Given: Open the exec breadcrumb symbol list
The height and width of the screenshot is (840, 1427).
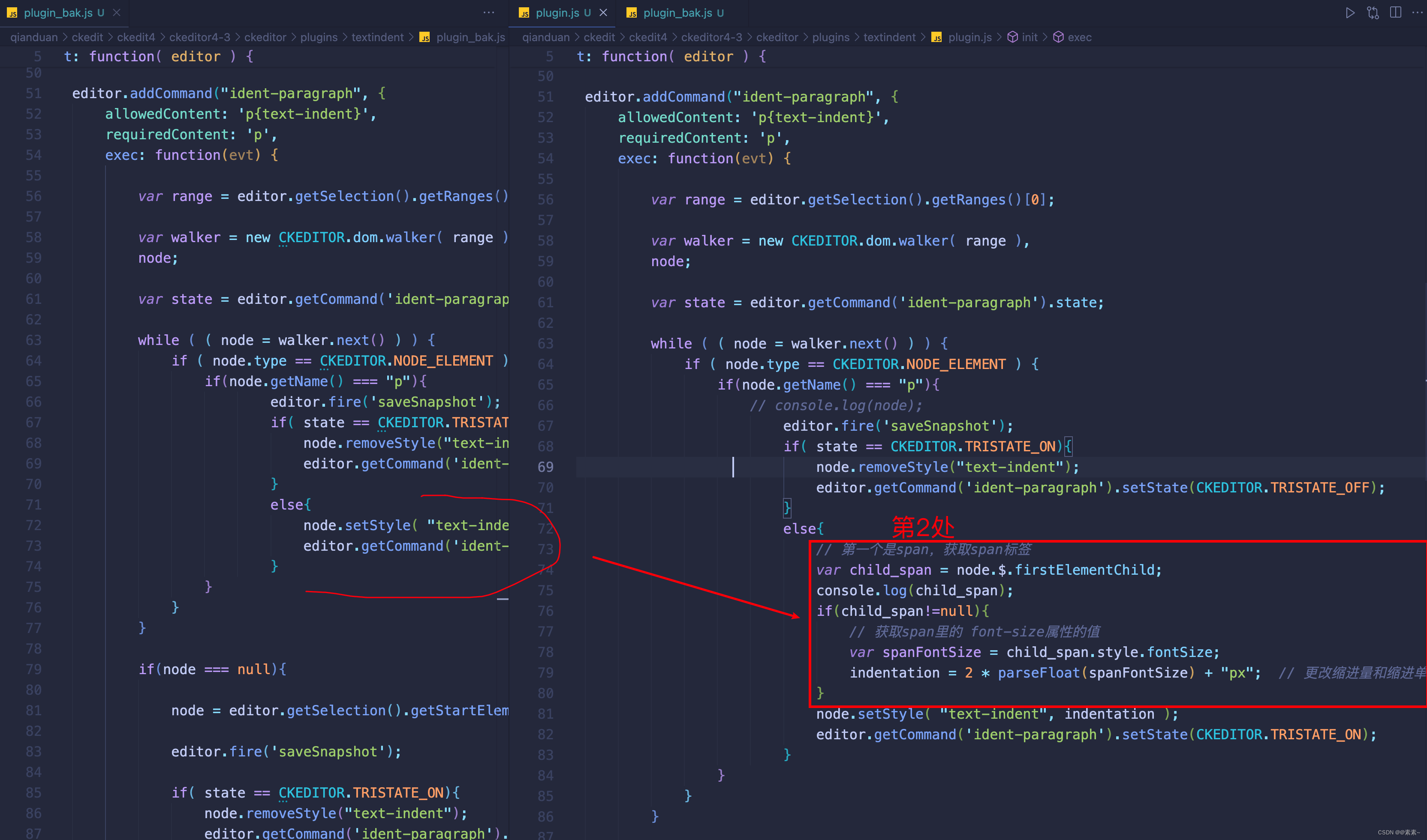Looking at the screenshot, I should point(1079,37).
